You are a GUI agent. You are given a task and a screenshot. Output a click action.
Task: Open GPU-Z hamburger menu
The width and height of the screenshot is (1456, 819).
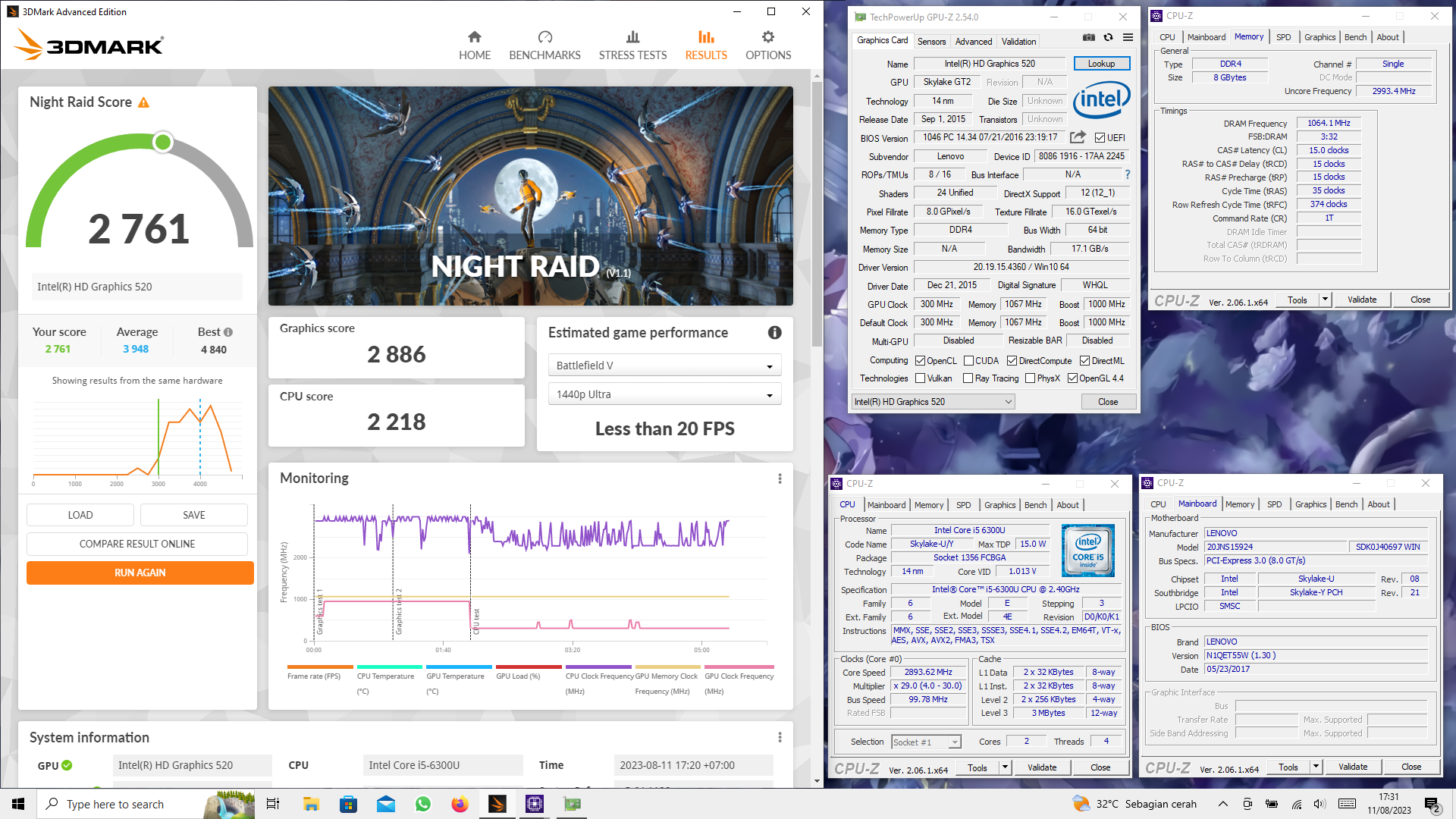1128,37
